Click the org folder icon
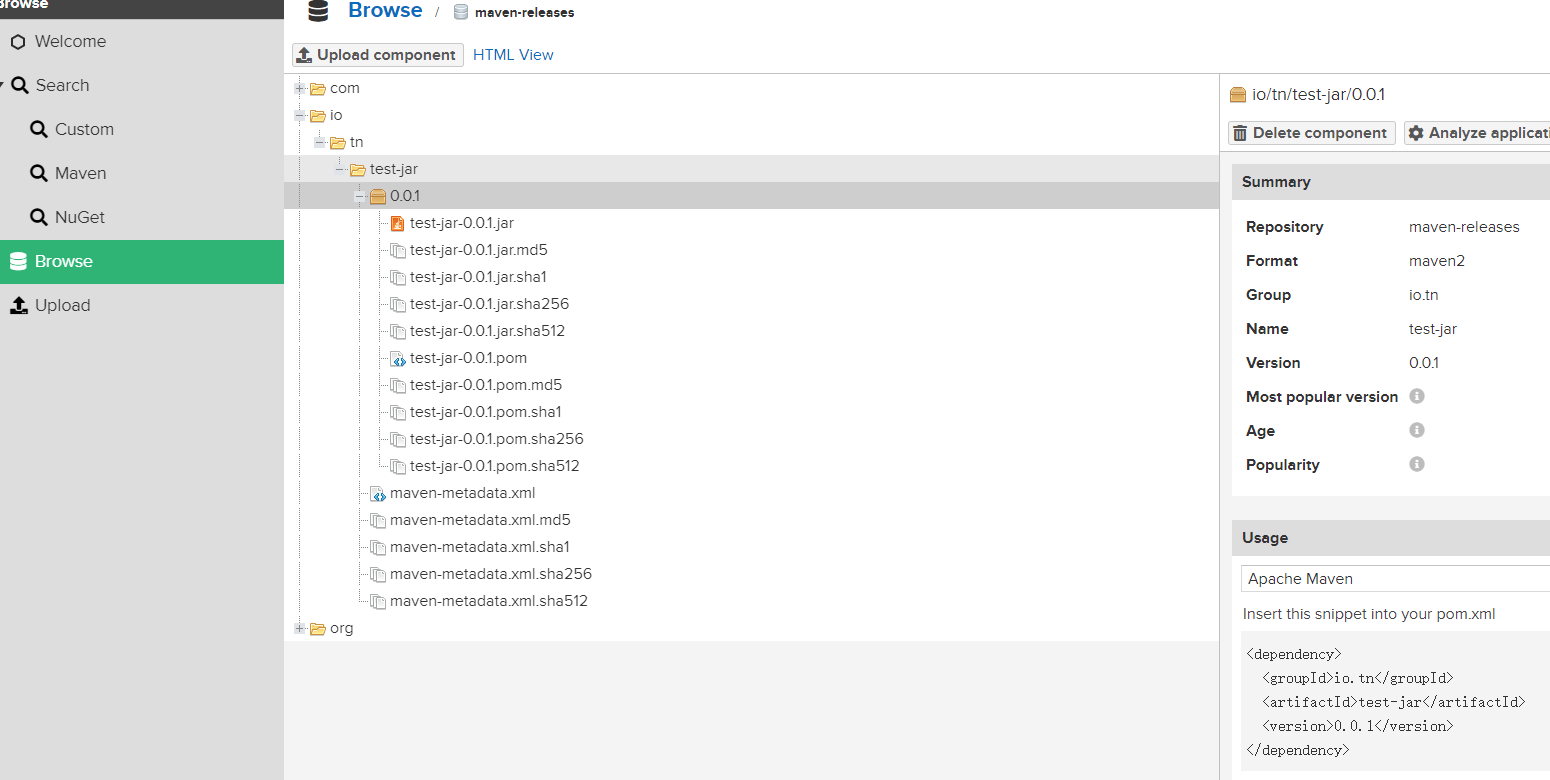The width and height of the screenshot is (1550, 780). pyautogui.click(x=318, y=628)
